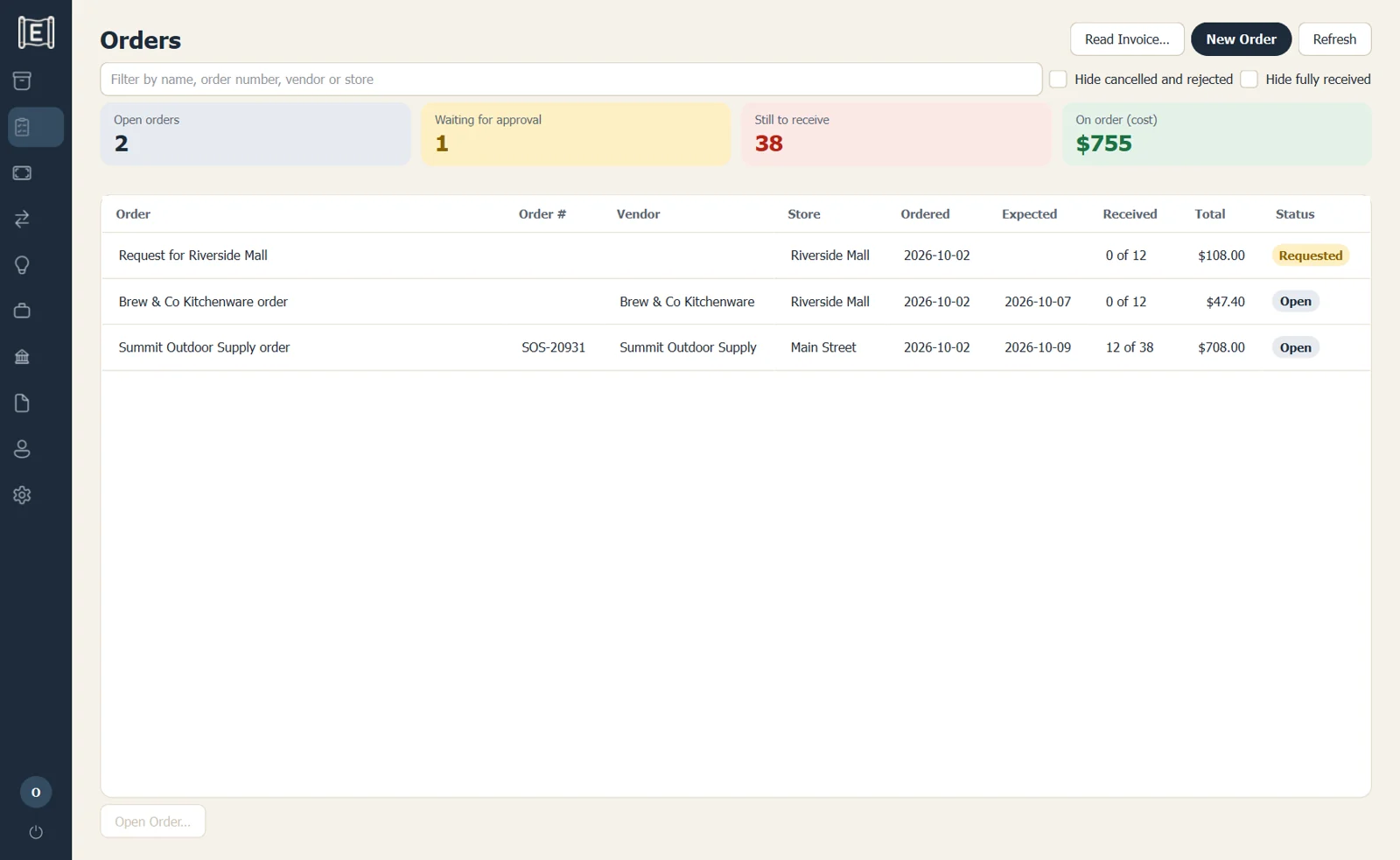The height and width of the screenshot is (860, 1400).
Task: Click the $108.00 total cell
Action: 1221,255
